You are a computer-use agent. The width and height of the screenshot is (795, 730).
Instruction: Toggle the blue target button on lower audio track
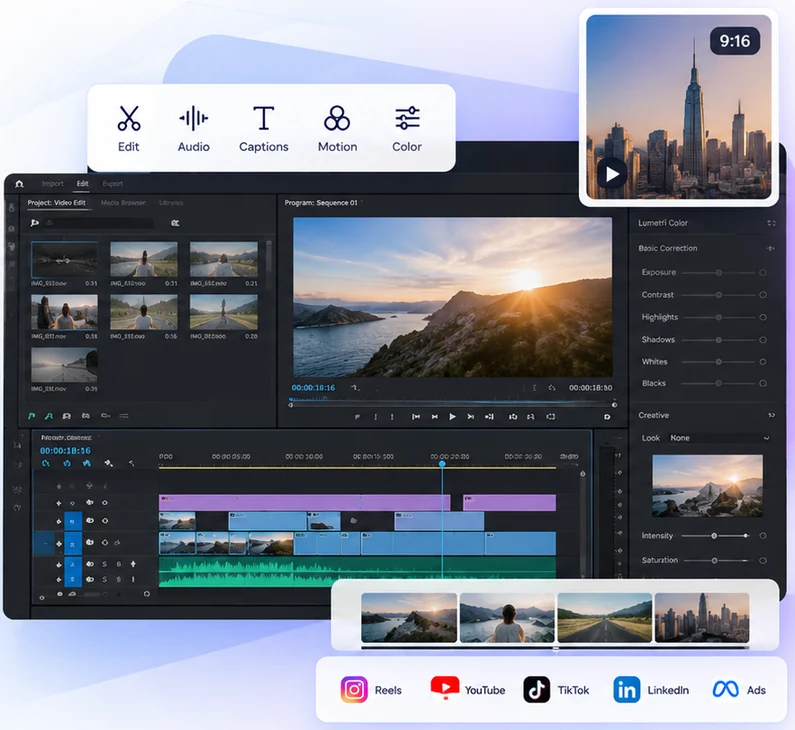(73, 578)
